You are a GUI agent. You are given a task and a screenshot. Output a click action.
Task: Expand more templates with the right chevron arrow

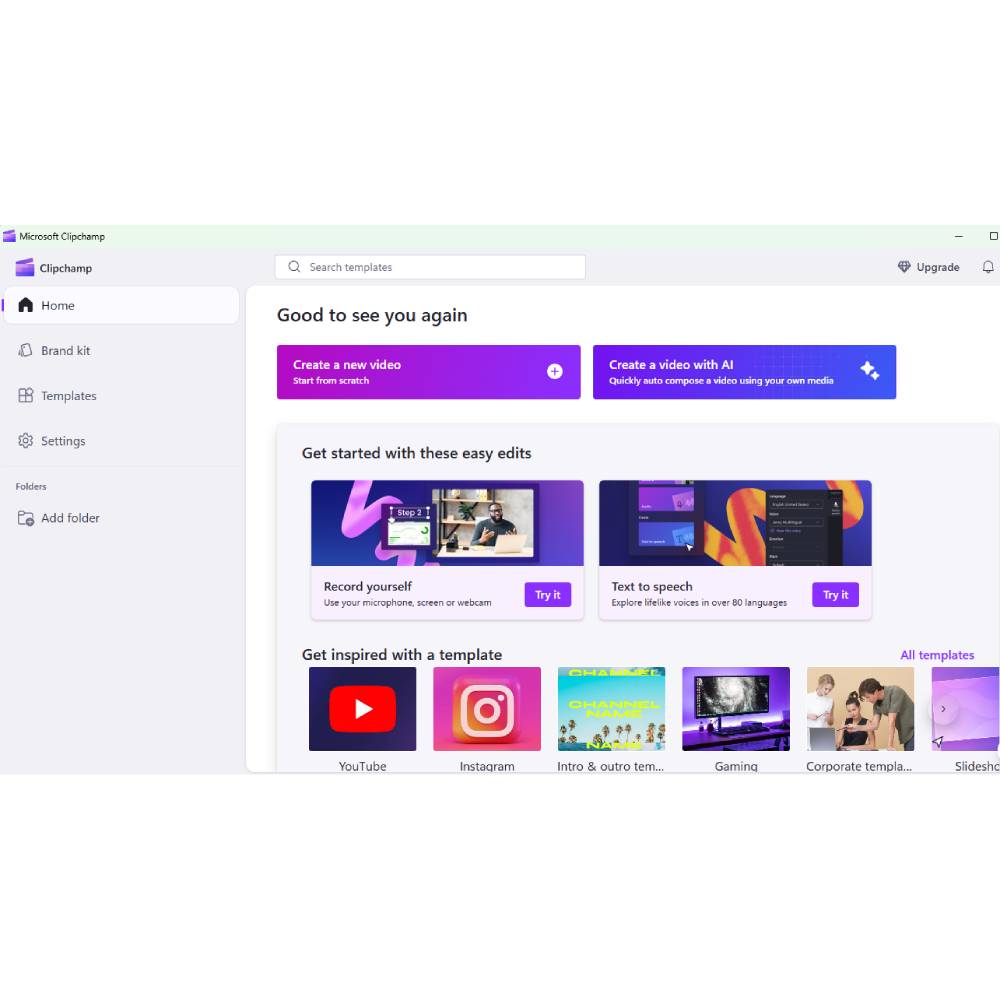point(943,708)
